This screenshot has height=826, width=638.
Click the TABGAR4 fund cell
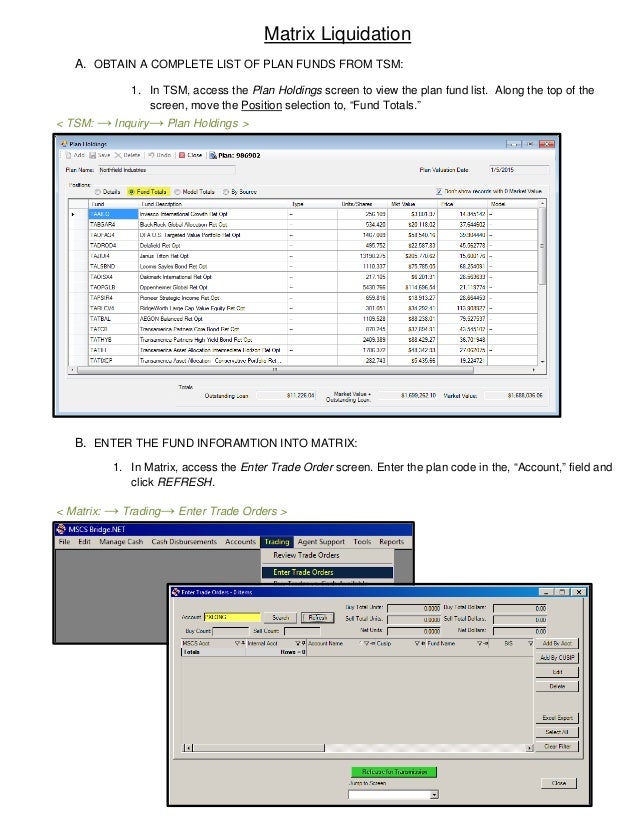(x=113, y=224)
